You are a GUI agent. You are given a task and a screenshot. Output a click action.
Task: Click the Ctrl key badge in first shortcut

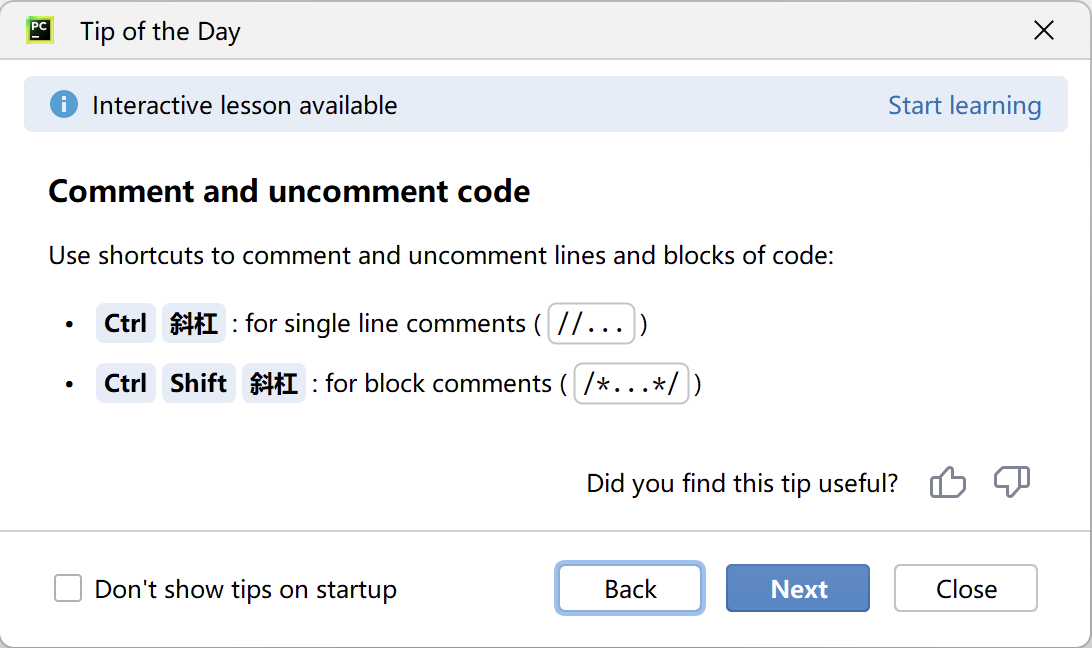(125, 323)
